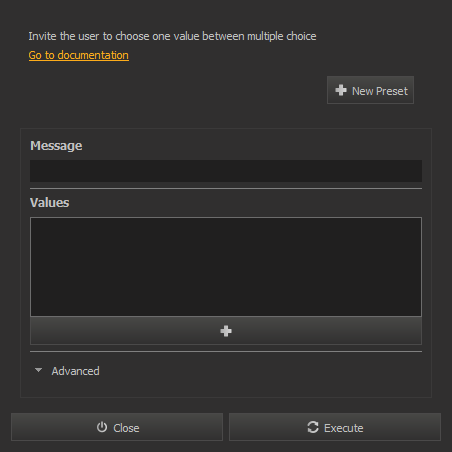Select the Message heading label
The height and width of the screenshot is (452, 452).
tap(56, 146)
